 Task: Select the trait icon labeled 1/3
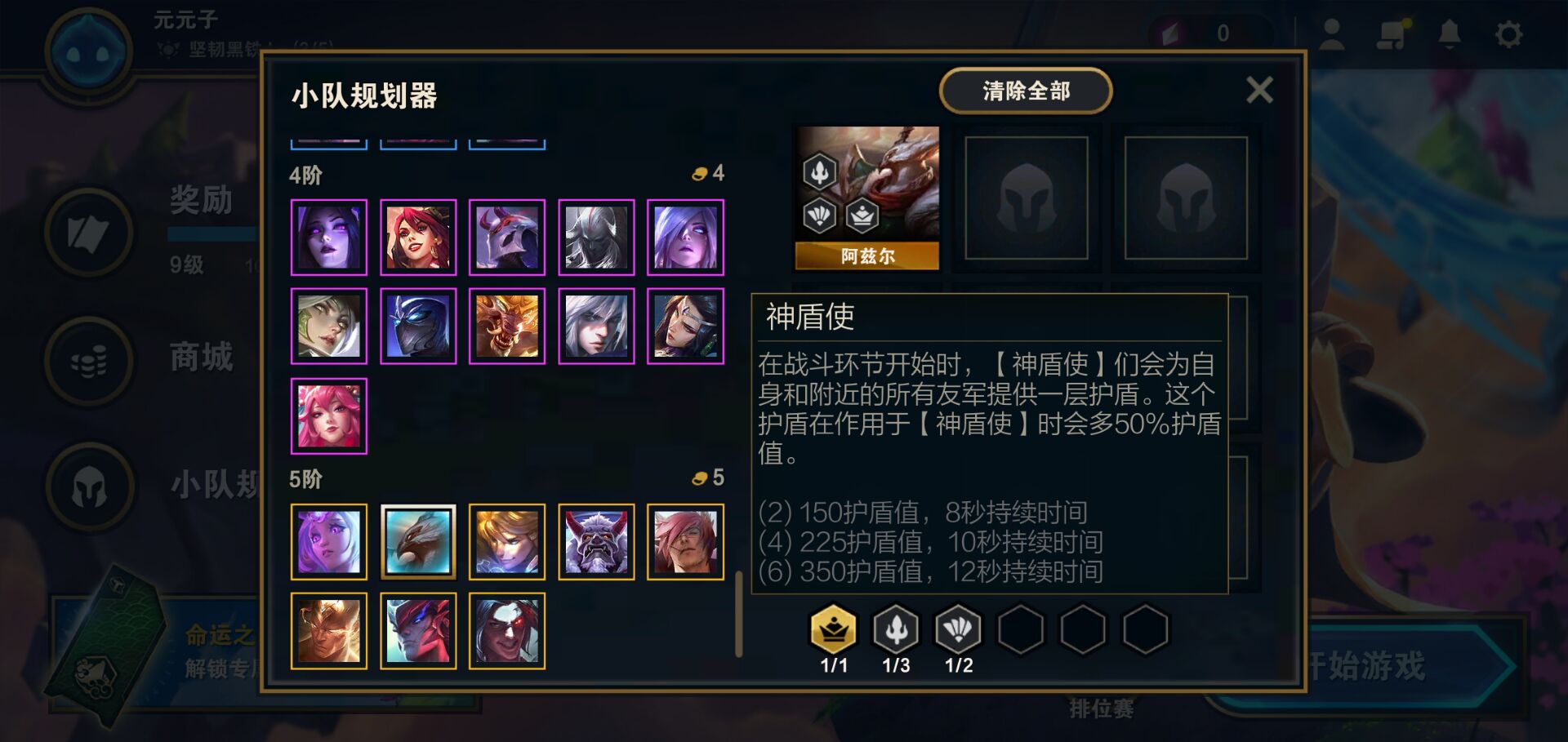tap(896, 629)
